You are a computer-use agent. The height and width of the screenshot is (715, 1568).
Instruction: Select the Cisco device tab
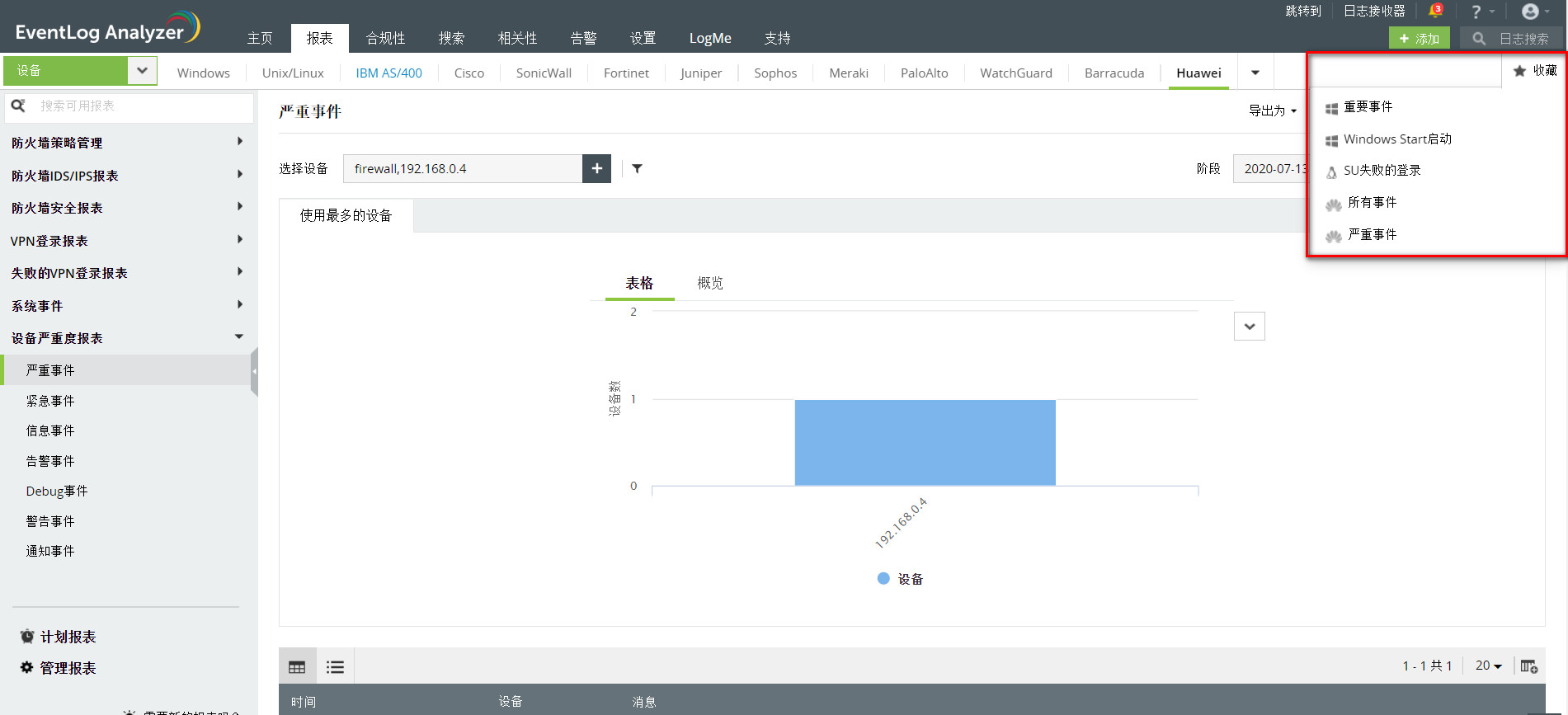pyautogui.click(x=469, y=73)
